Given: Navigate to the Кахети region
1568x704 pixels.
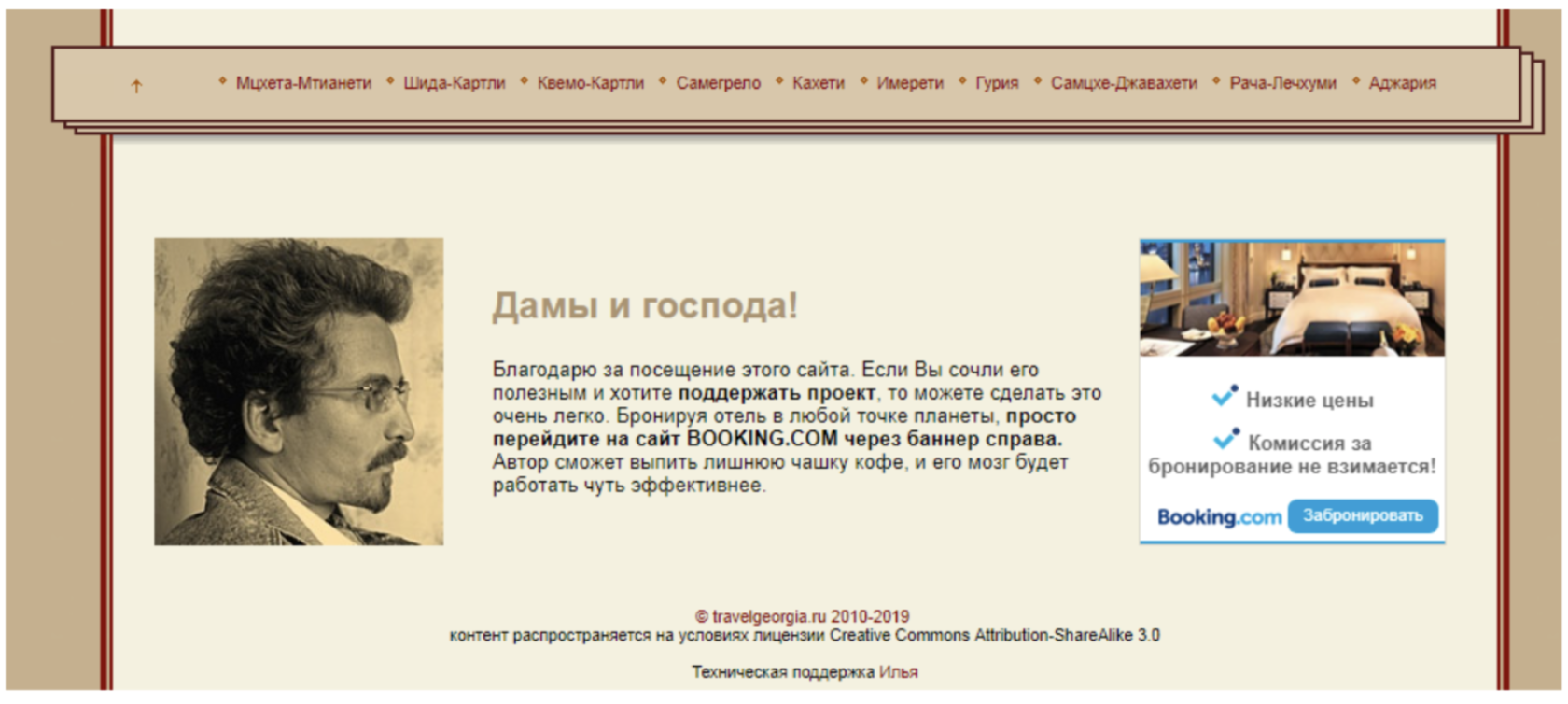Looking at the screenshot, I should point(818,83).
